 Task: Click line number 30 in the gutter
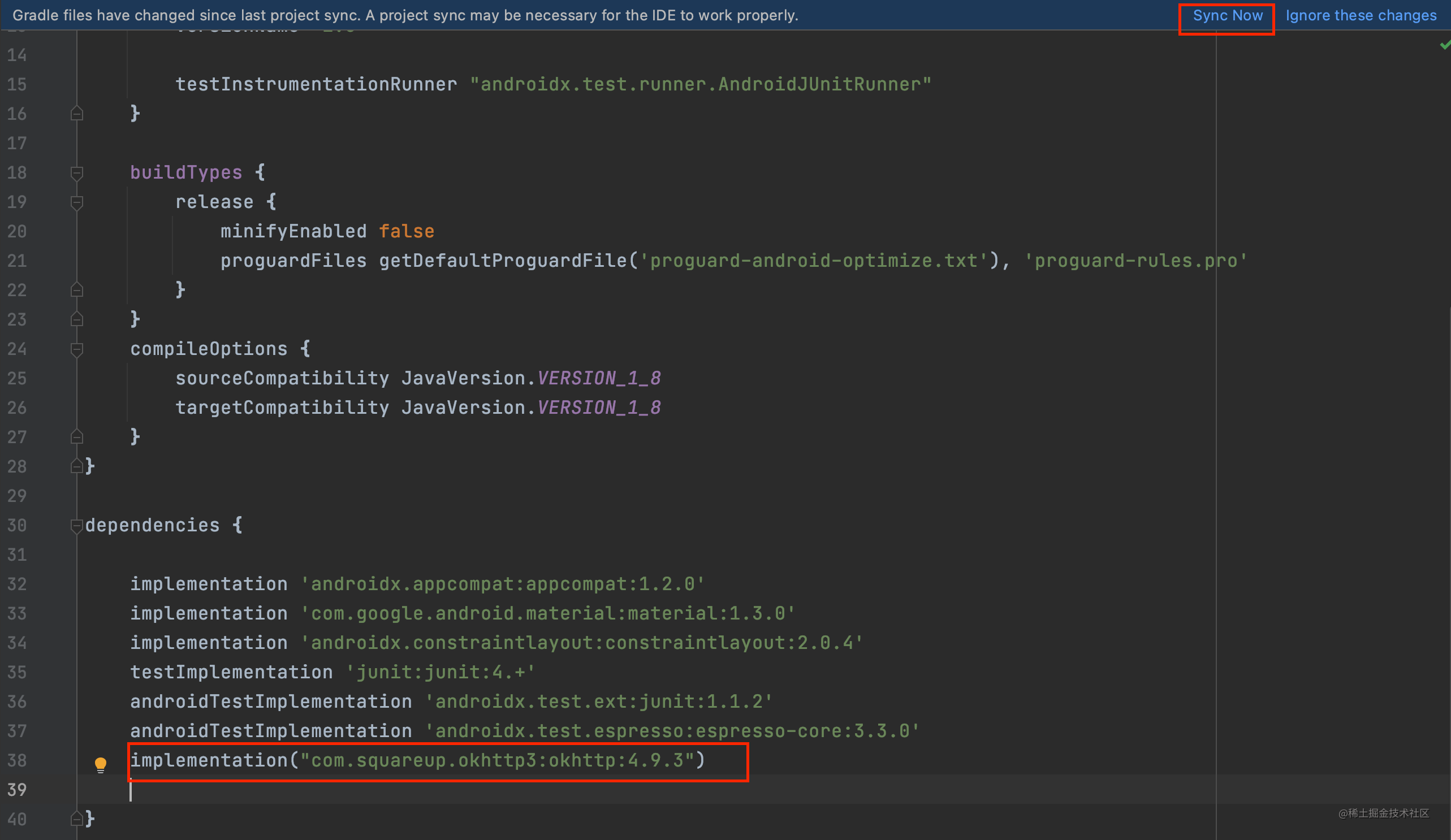point(18,525)
